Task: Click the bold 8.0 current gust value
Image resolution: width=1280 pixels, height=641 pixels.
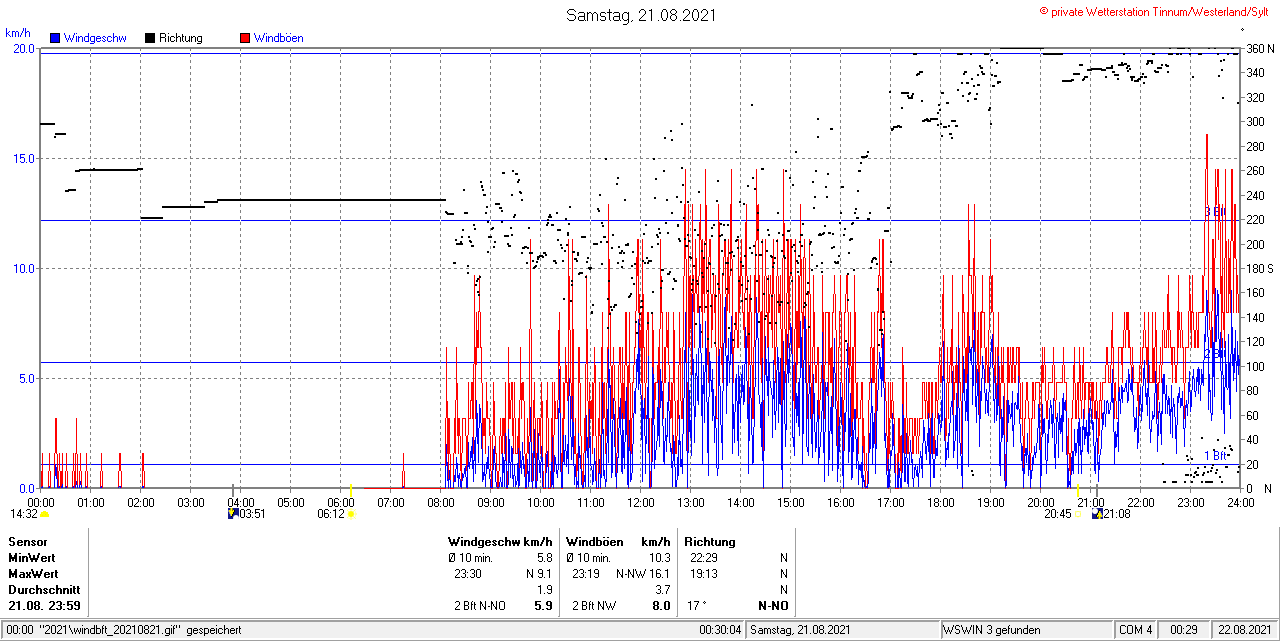Action: pyautogui.click(x=661, y=606)
